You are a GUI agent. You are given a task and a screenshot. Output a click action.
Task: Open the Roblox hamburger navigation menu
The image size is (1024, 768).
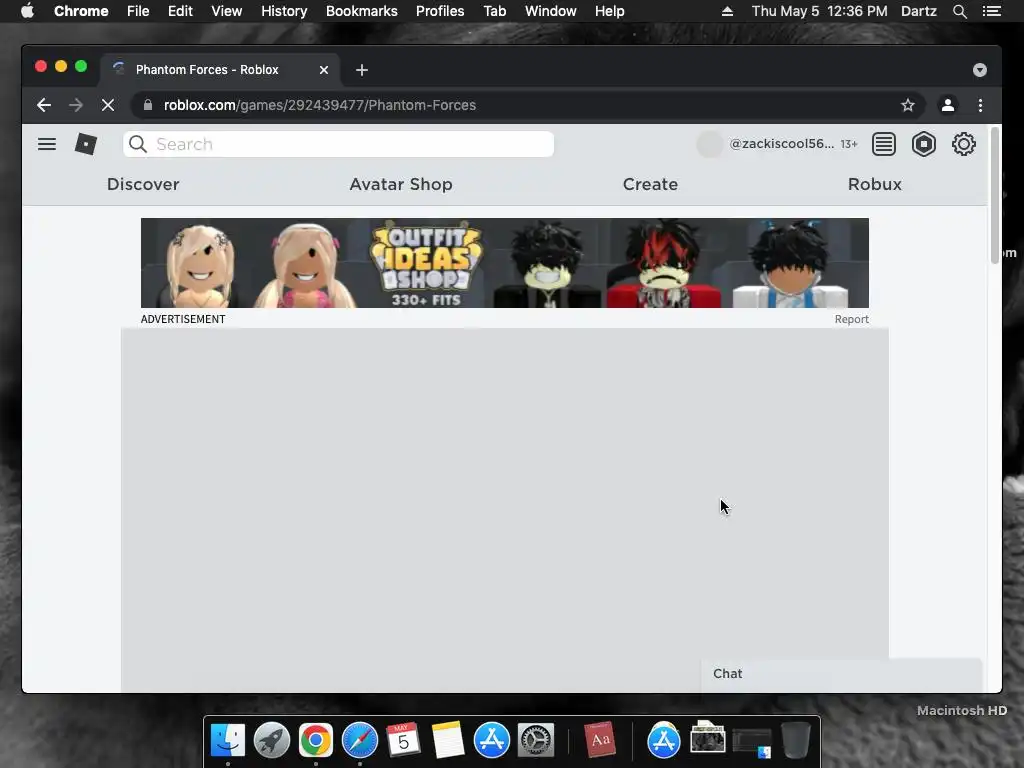tap(46, 144)
